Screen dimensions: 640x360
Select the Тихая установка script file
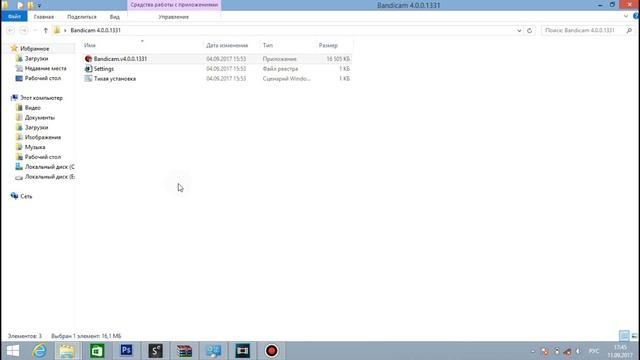(x=217, y=78)
